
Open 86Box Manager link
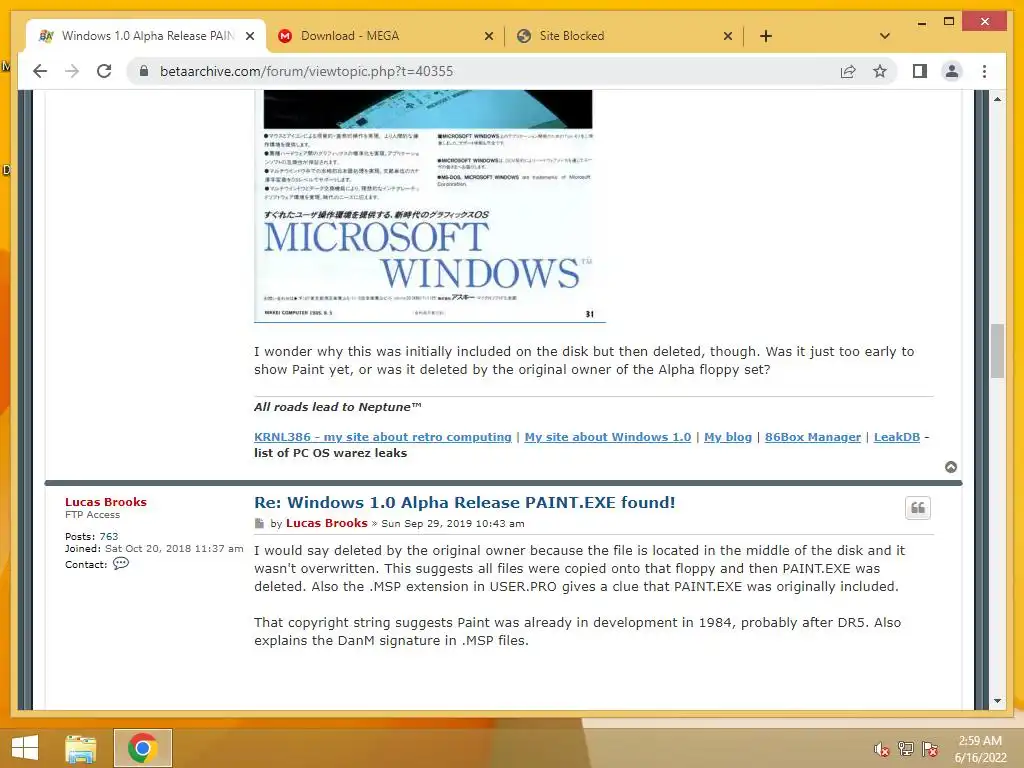[x=812, y=437]
